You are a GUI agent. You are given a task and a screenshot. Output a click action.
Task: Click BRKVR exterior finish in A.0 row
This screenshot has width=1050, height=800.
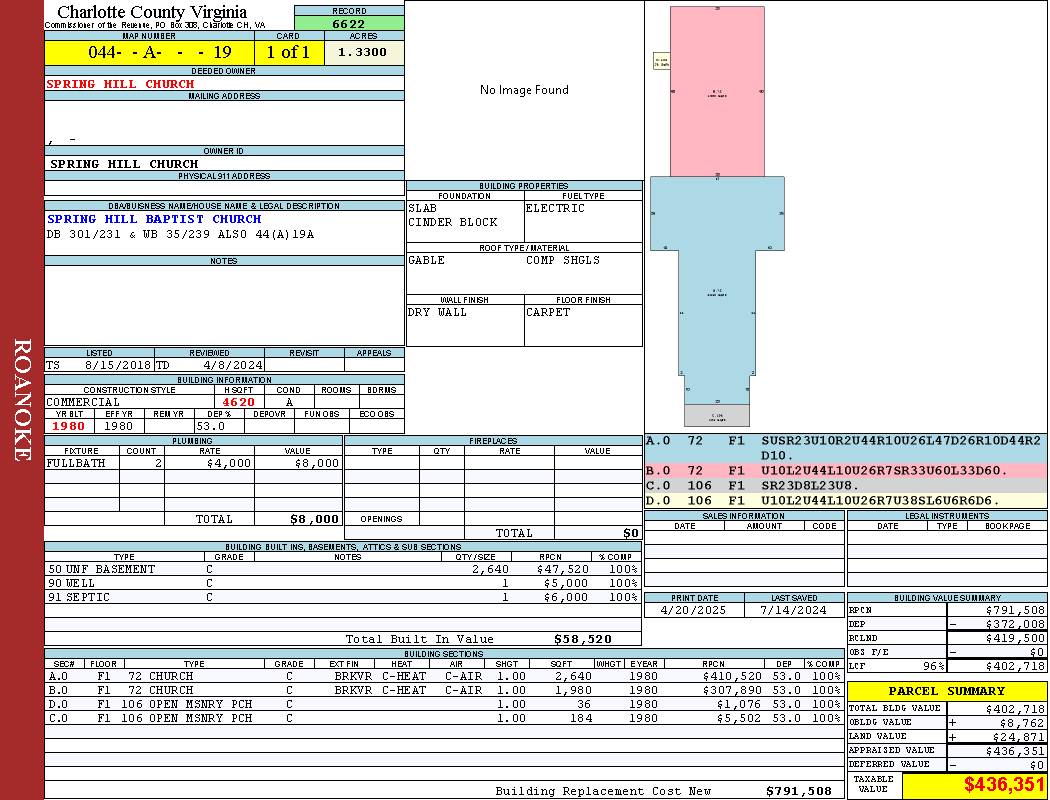pyautogui.click(x=353, y=676)
